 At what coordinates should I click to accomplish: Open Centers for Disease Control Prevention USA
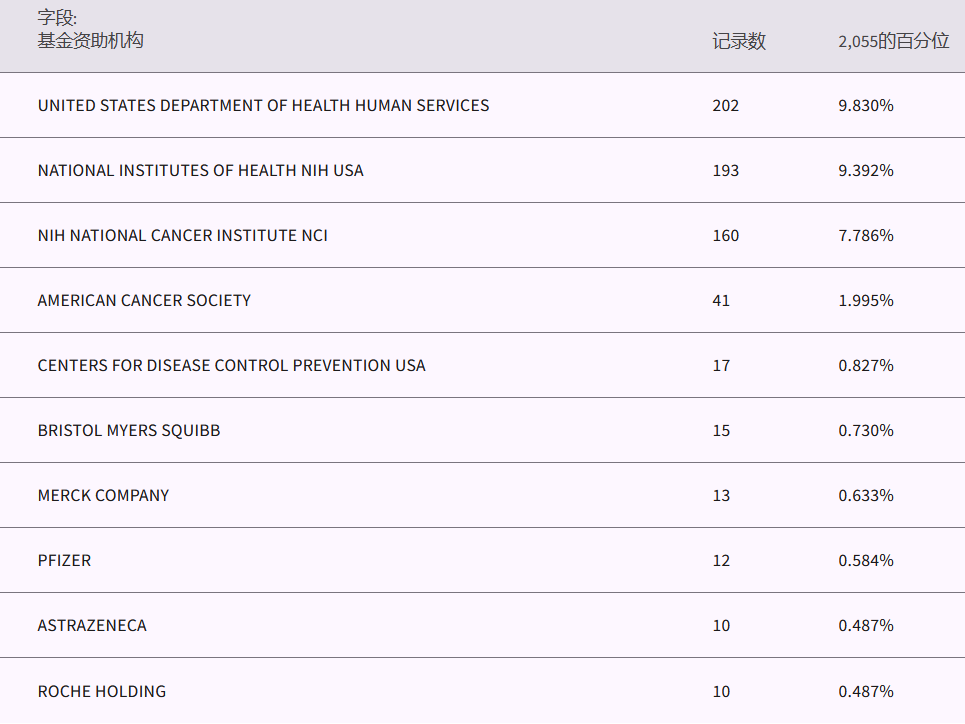click(x=231, y=365)
